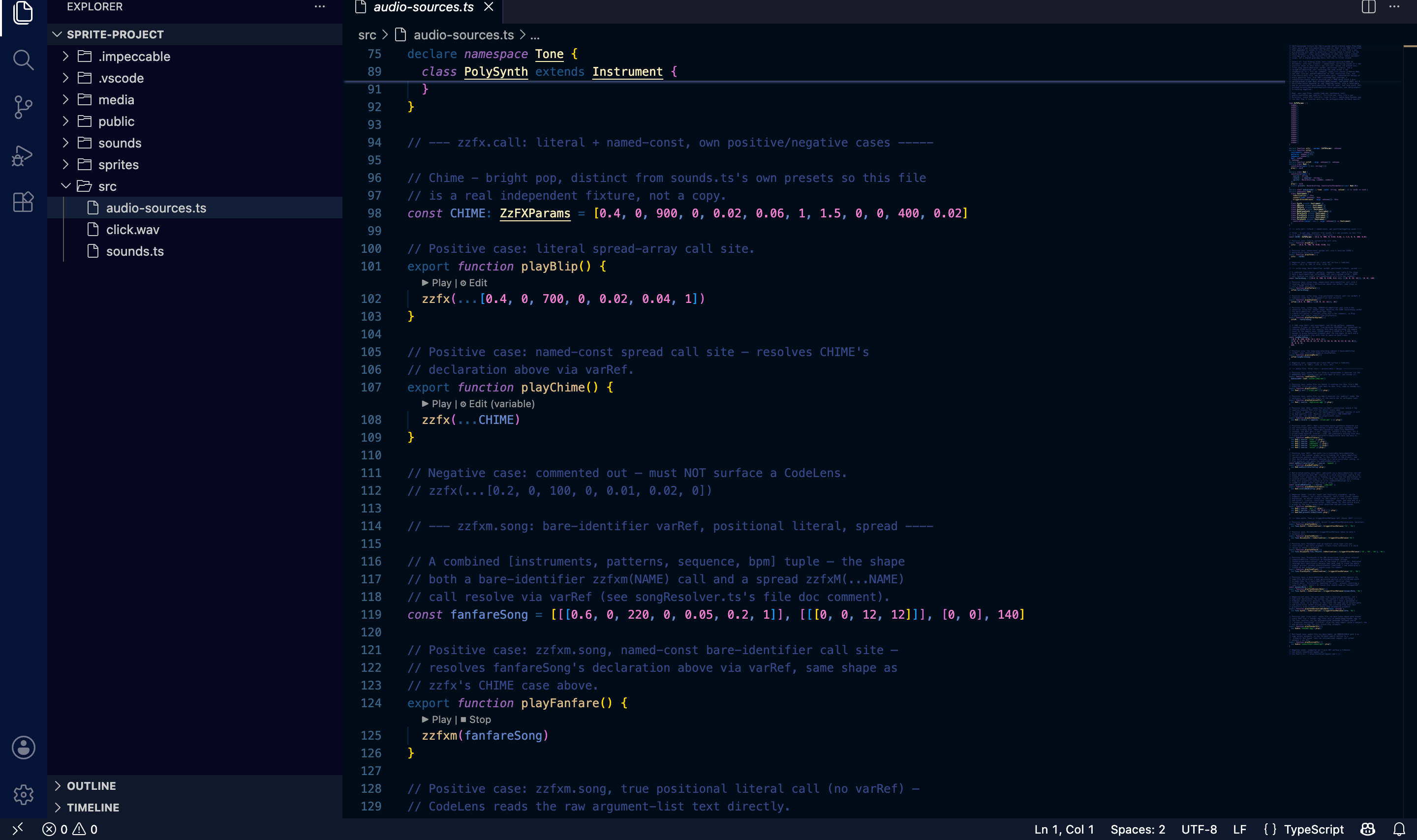Image resolution: width=1417 pixels, height=840 pixels.
Task: Open Copilot status menu
Action: click(1368, 829)
